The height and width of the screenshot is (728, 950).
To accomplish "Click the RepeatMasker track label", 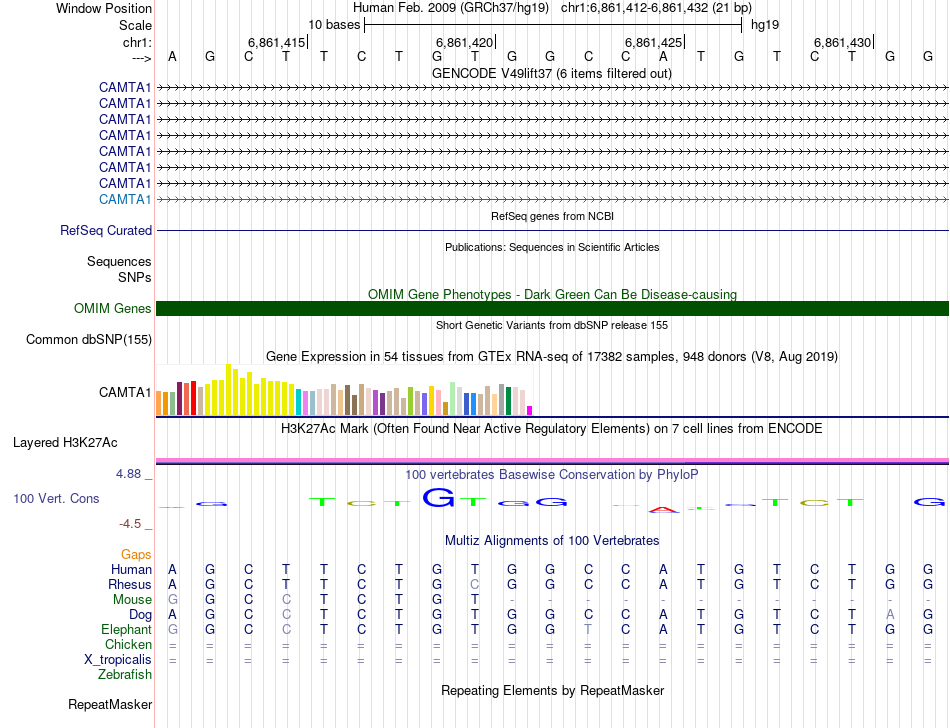I will pos(109,705).
